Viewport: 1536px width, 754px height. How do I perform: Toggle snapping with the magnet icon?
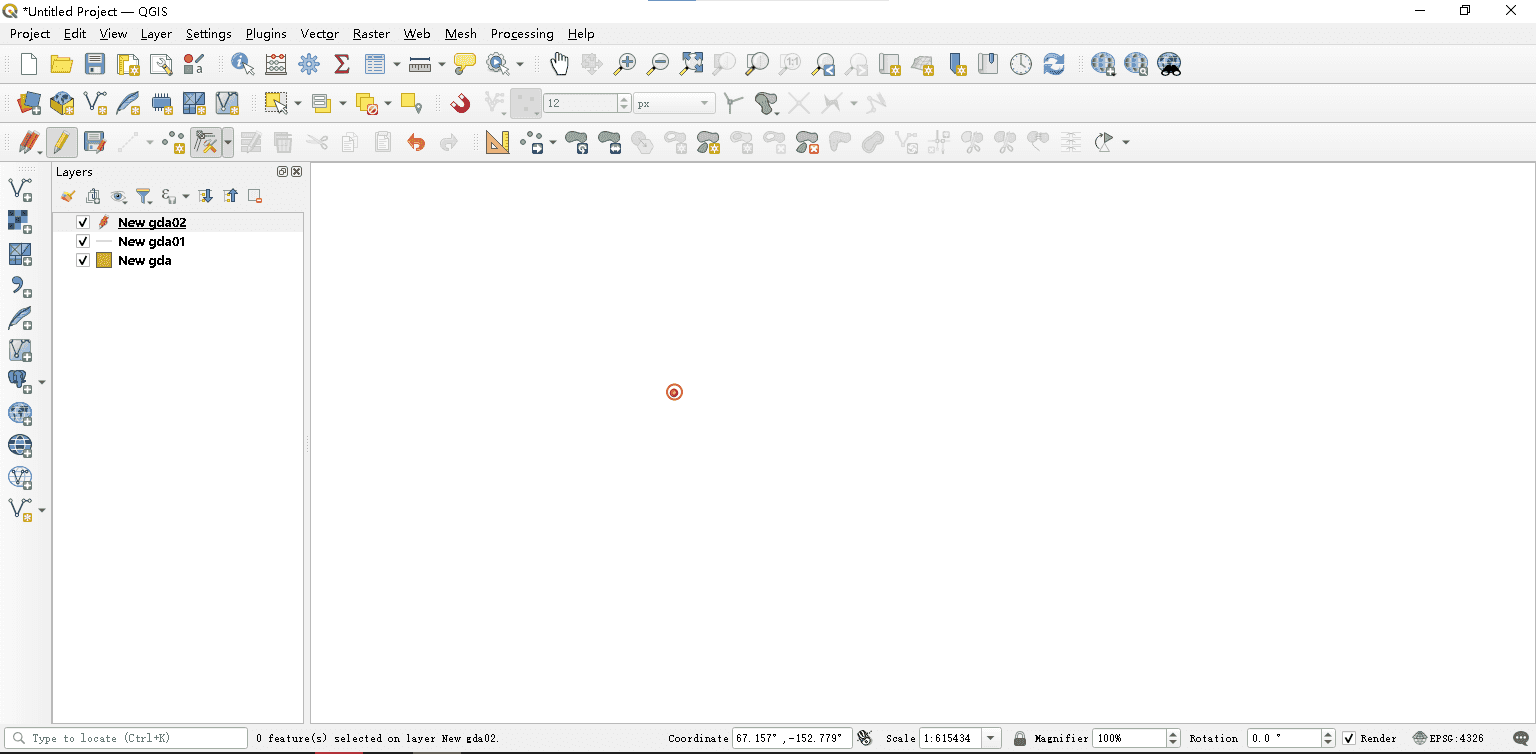[460, 102]
